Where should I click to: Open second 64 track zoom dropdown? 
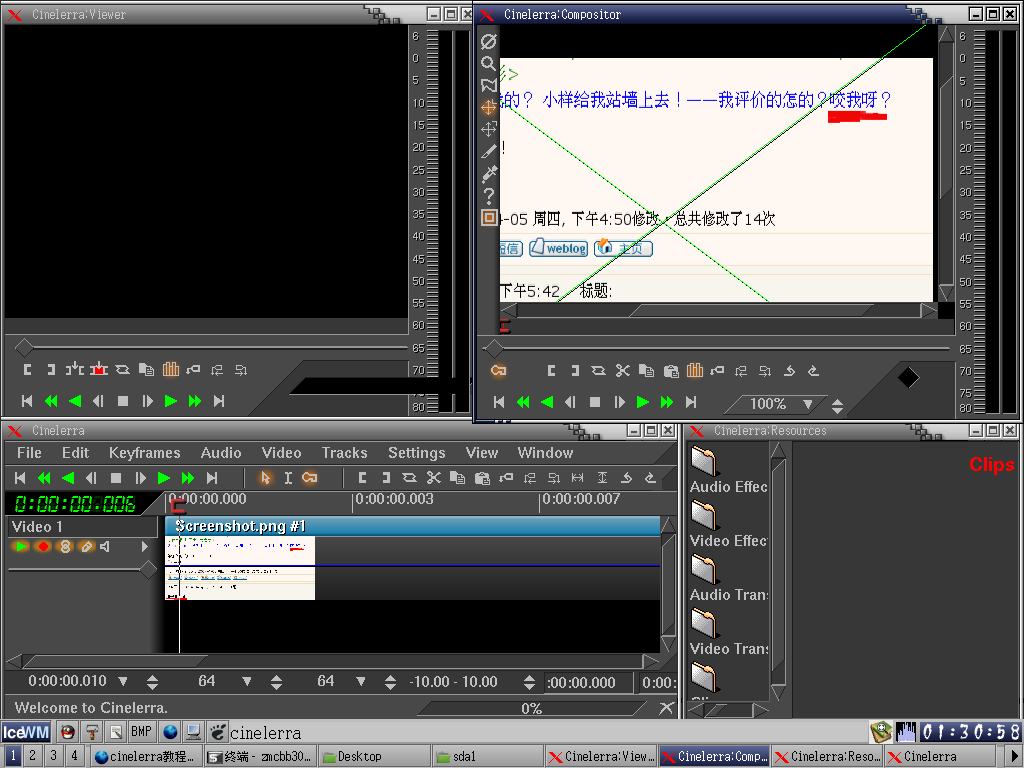[x=360, y=682]
